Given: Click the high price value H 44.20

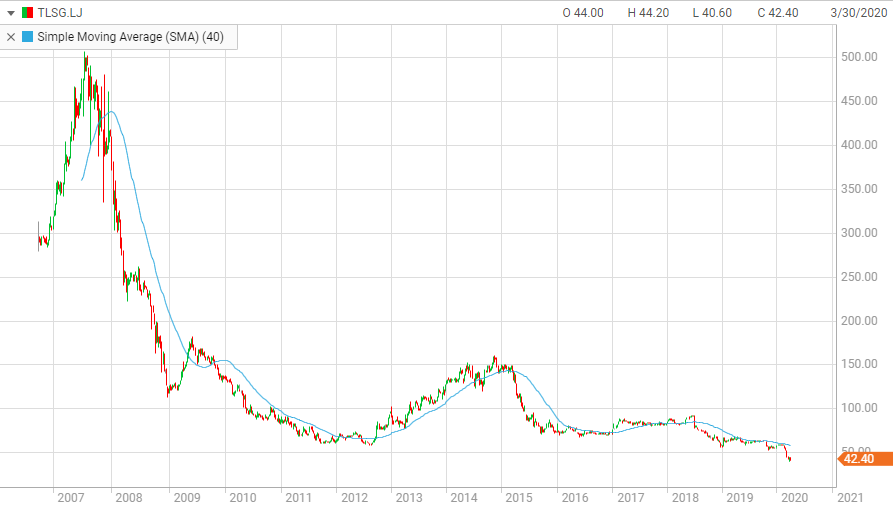Looking at the screenshot, I should [x=644, y=13].
